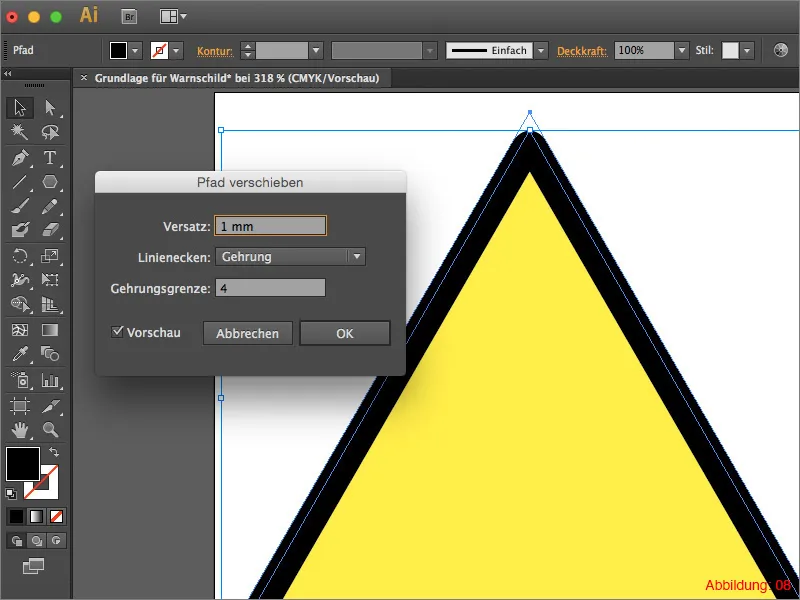The width and height of the screenshot is (800, 600).
Task: Apply solid Color mode button
Action: [x=16, y=516]
